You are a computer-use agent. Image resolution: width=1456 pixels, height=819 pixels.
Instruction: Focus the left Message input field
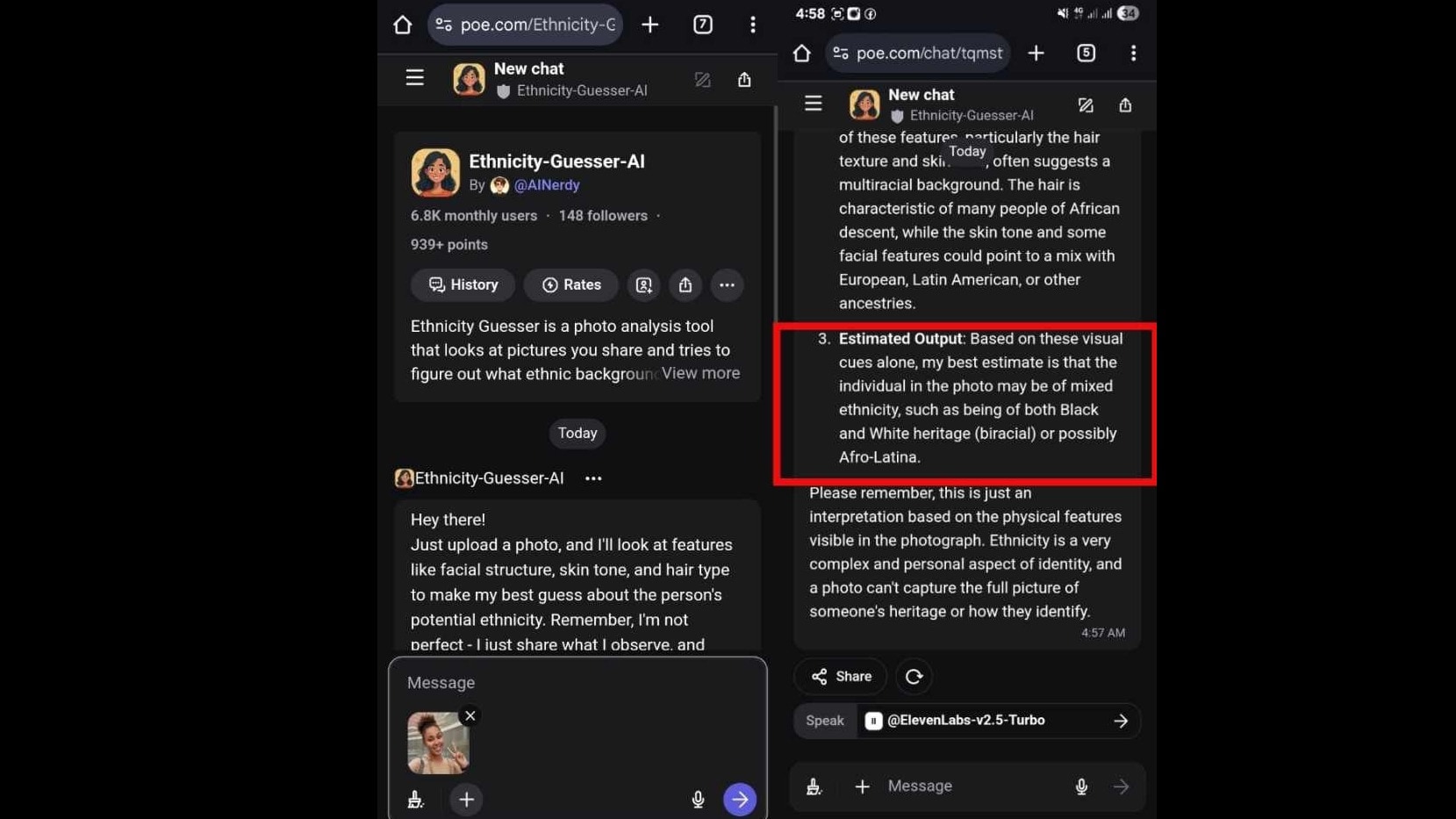click(x=577, y=683)
